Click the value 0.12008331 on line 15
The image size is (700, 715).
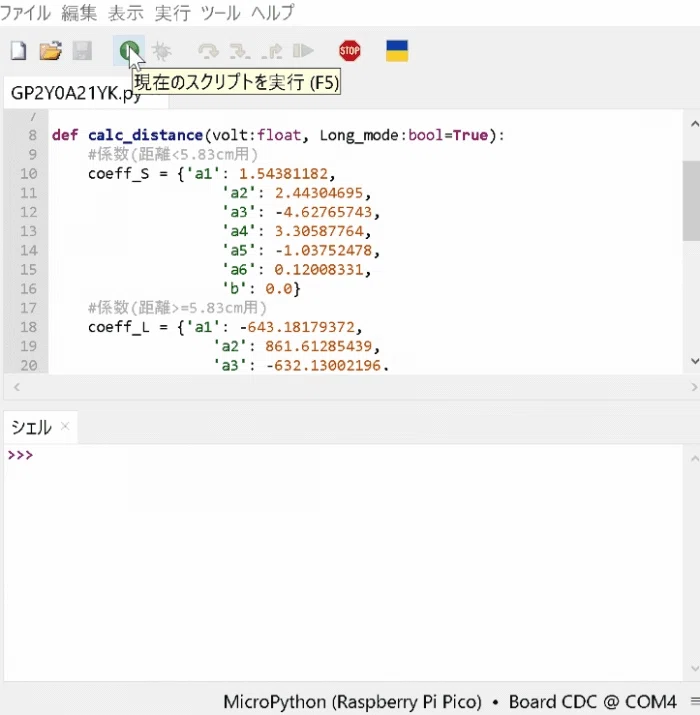319,269
